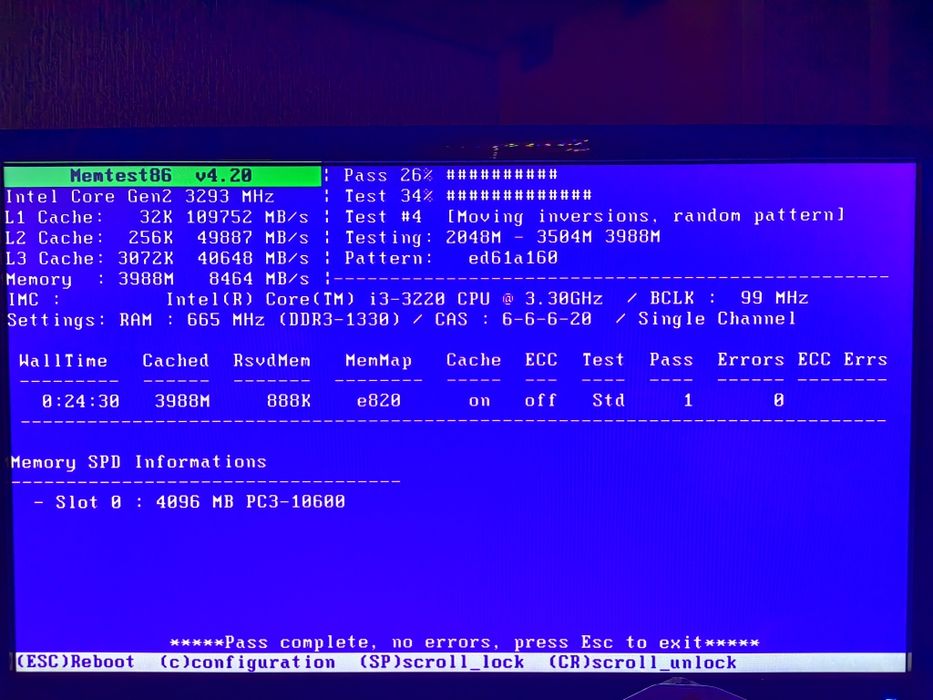
Task: Click the ECC Errs column header
Action: point(843,360)
